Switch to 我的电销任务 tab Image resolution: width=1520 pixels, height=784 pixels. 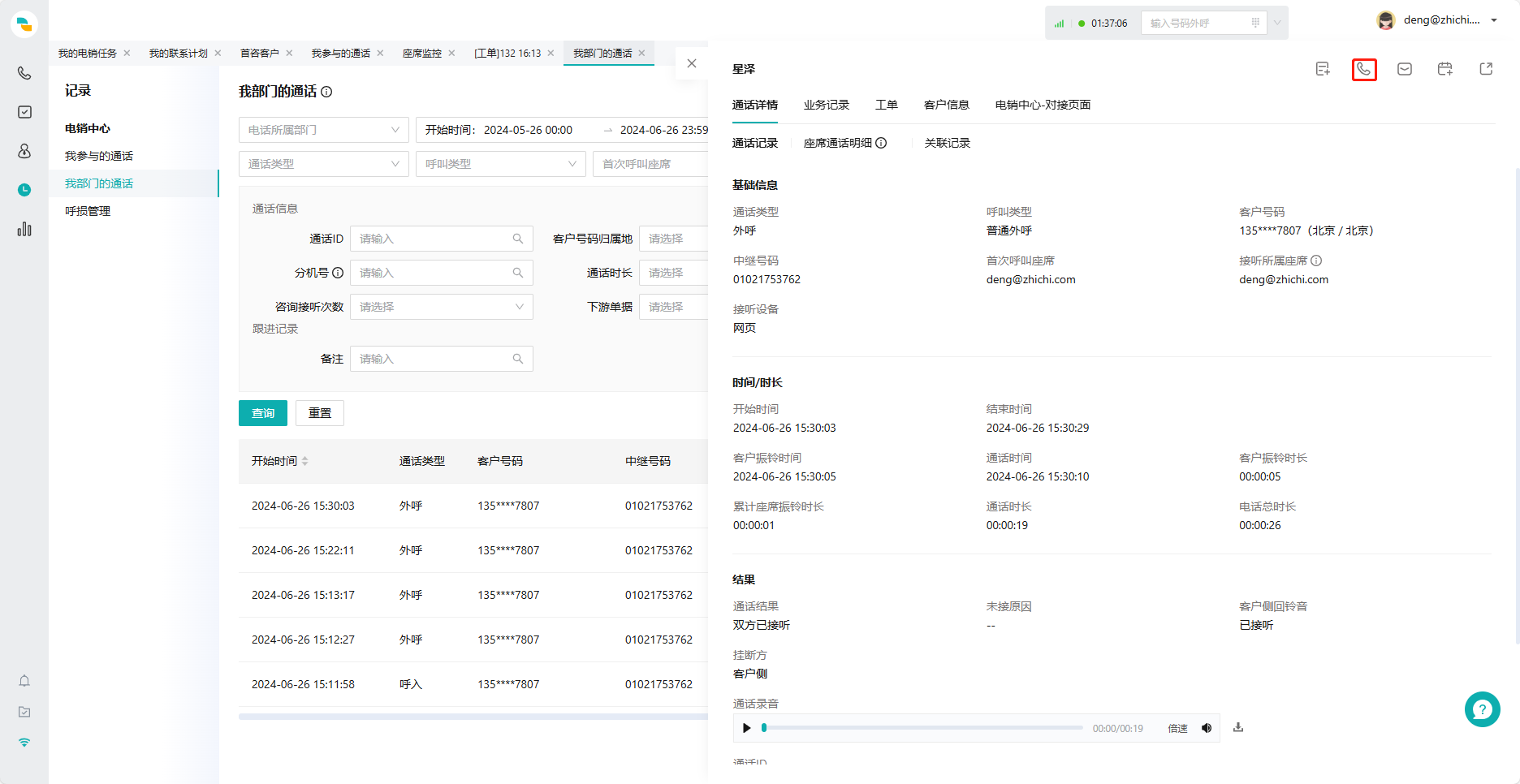88,54
